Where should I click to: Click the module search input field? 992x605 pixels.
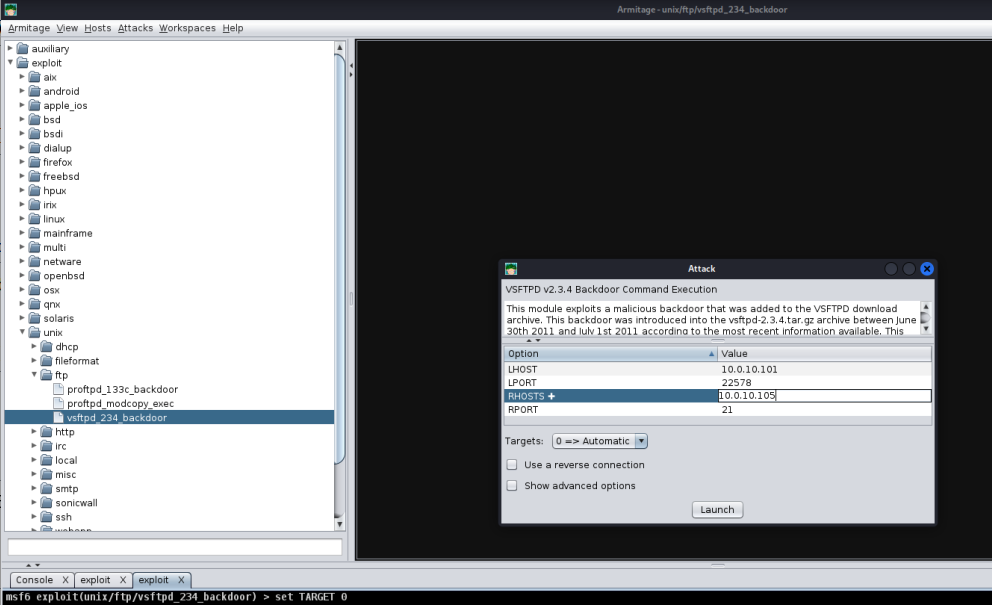pos(174,547)
